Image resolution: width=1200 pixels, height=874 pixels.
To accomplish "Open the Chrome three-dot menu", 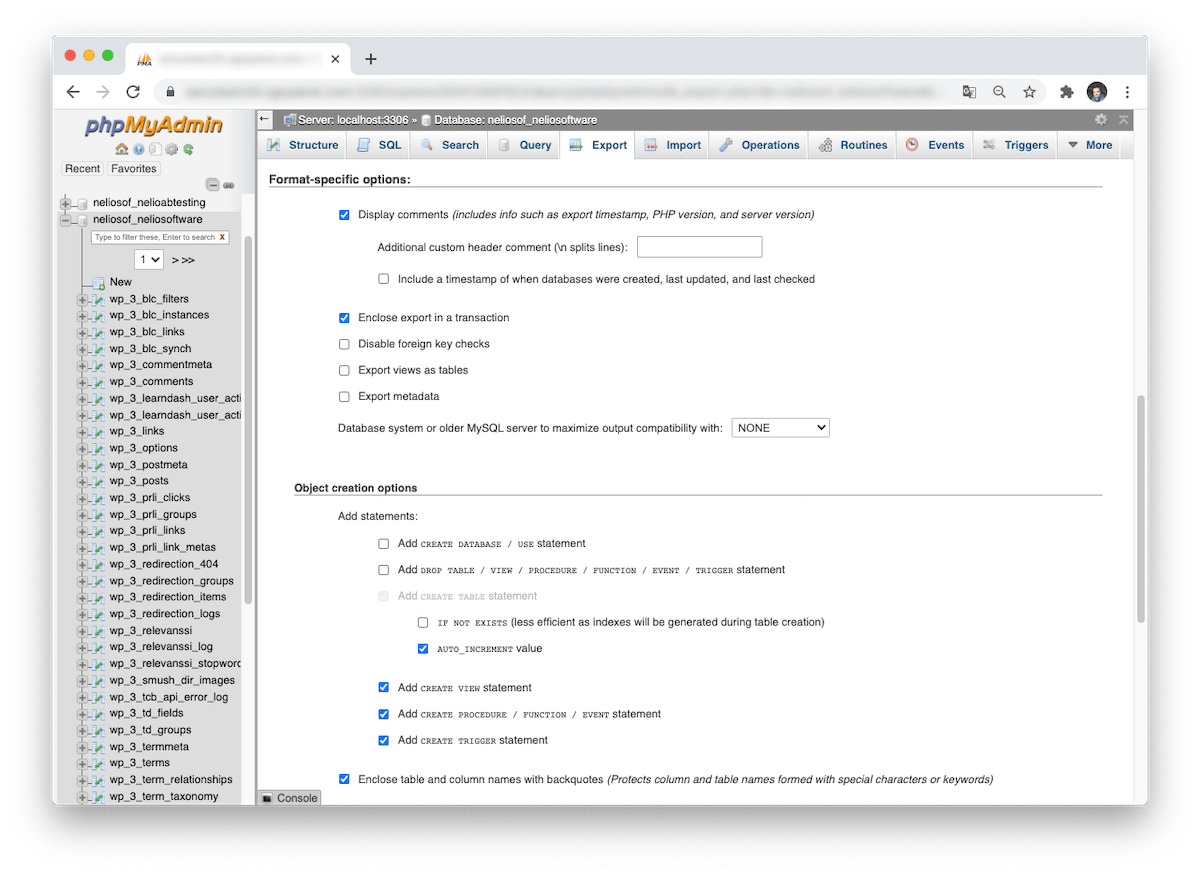I will [x=1127, y=92].
